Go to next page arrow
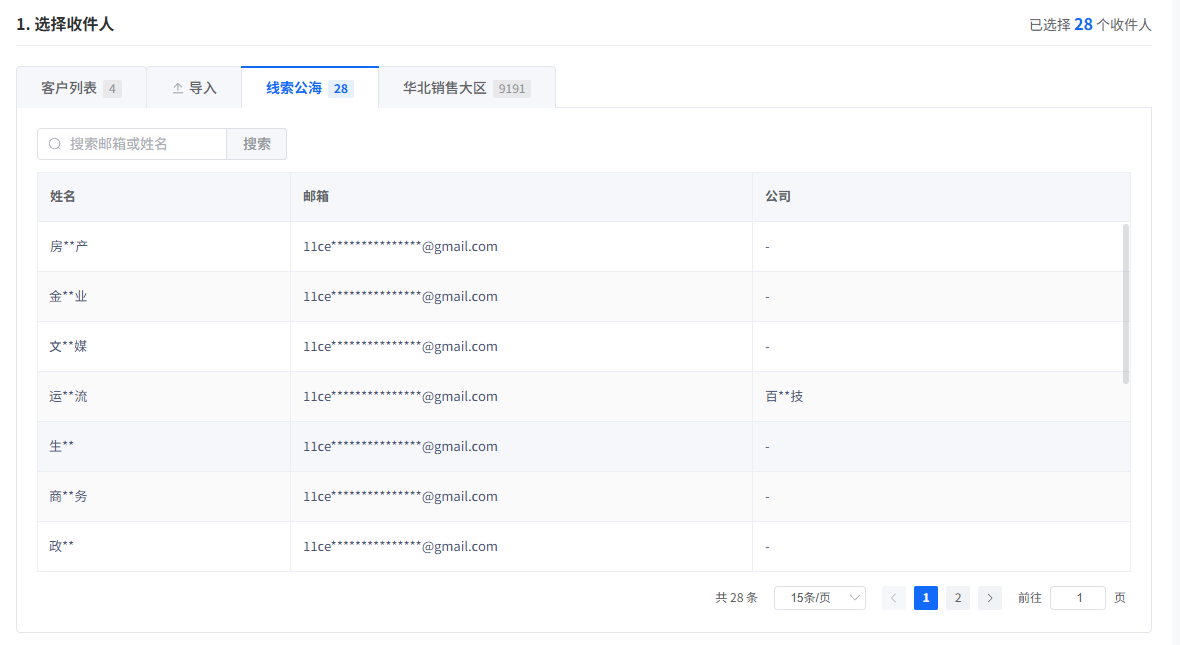The width and height of the screenshot is (1180, 645). tap(990, 598)
